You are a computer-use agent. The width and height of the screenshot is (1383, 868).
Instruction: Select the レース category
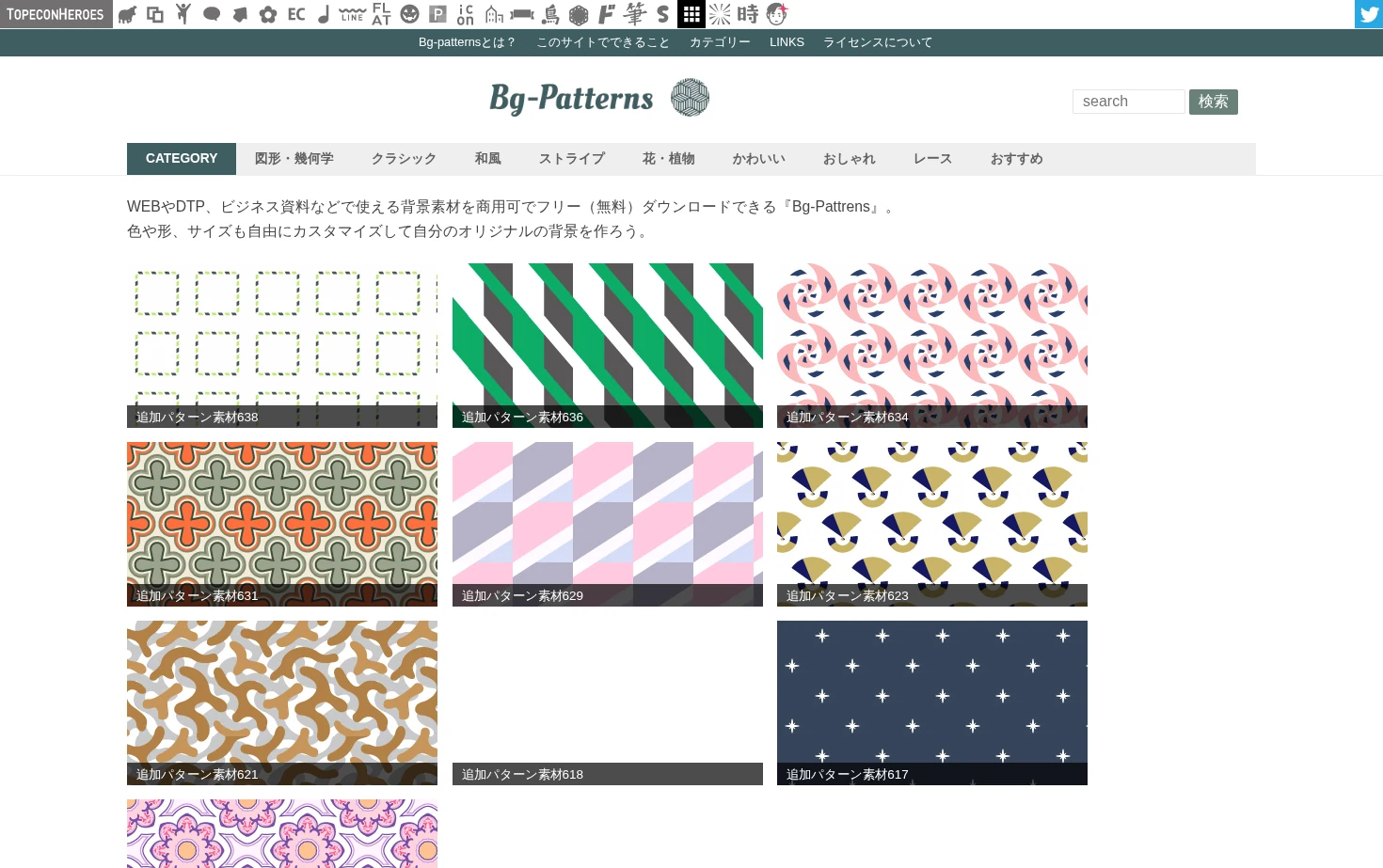click(x=933, y=159)
